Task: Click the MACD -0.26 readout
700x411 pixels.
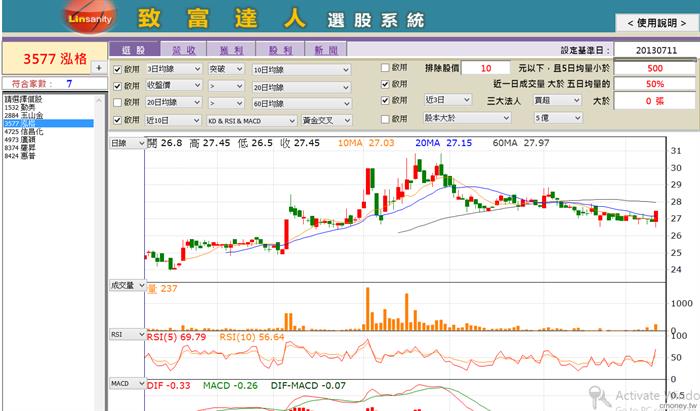Action: click(x=230, y=386)
